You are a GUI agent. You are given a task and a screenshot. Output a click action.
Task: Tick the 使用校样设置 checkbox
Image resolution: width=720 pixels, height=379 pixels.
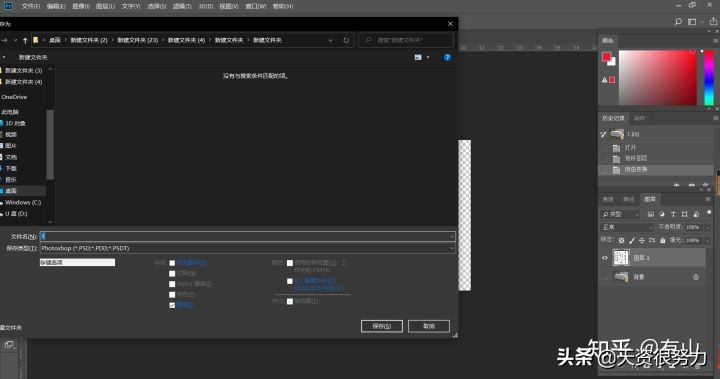pyautogui.click(x=290, y=263)
